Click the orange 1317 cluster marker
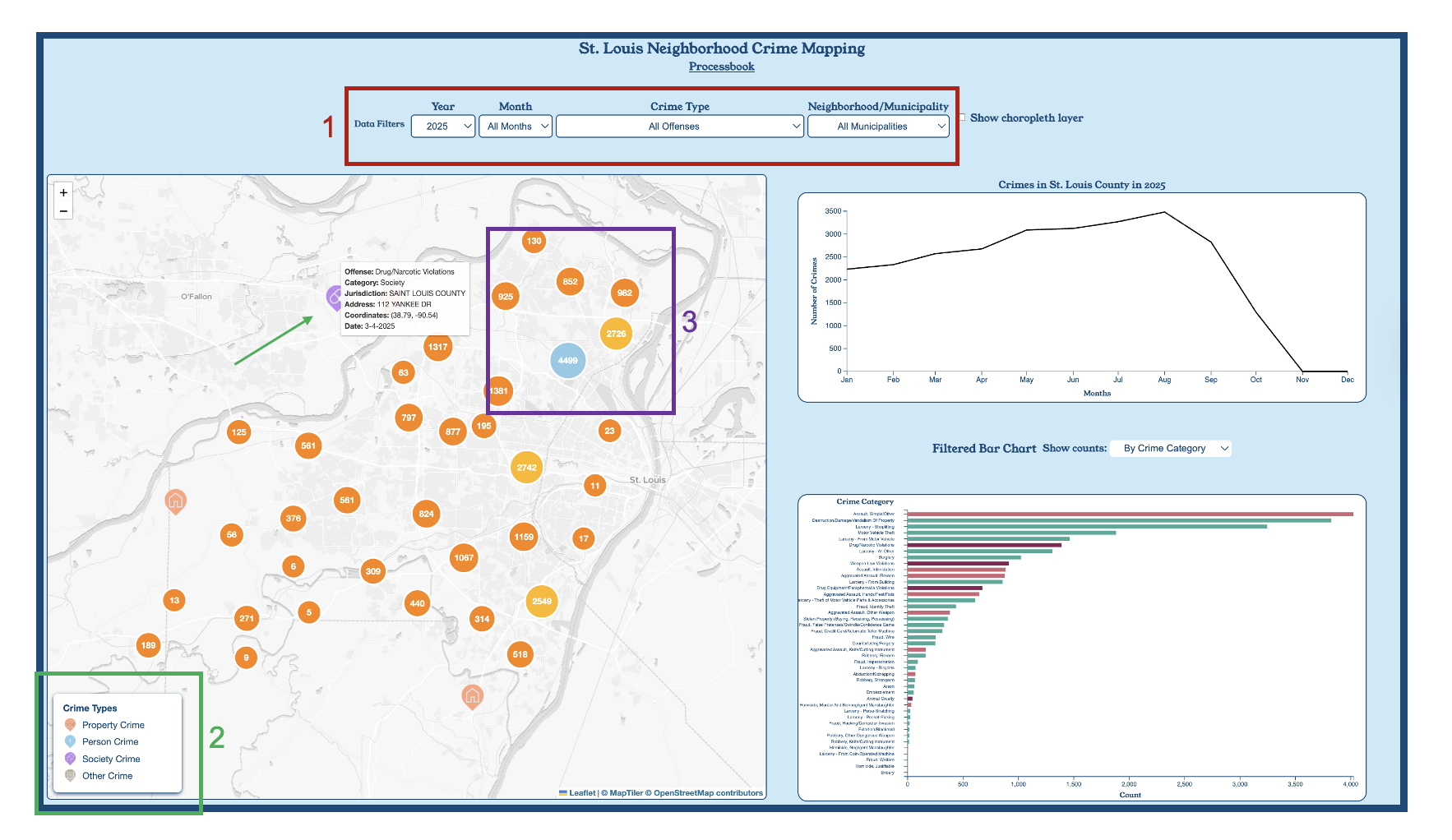Viewport: 1452px width, 840px height. (x=437, y=347)
